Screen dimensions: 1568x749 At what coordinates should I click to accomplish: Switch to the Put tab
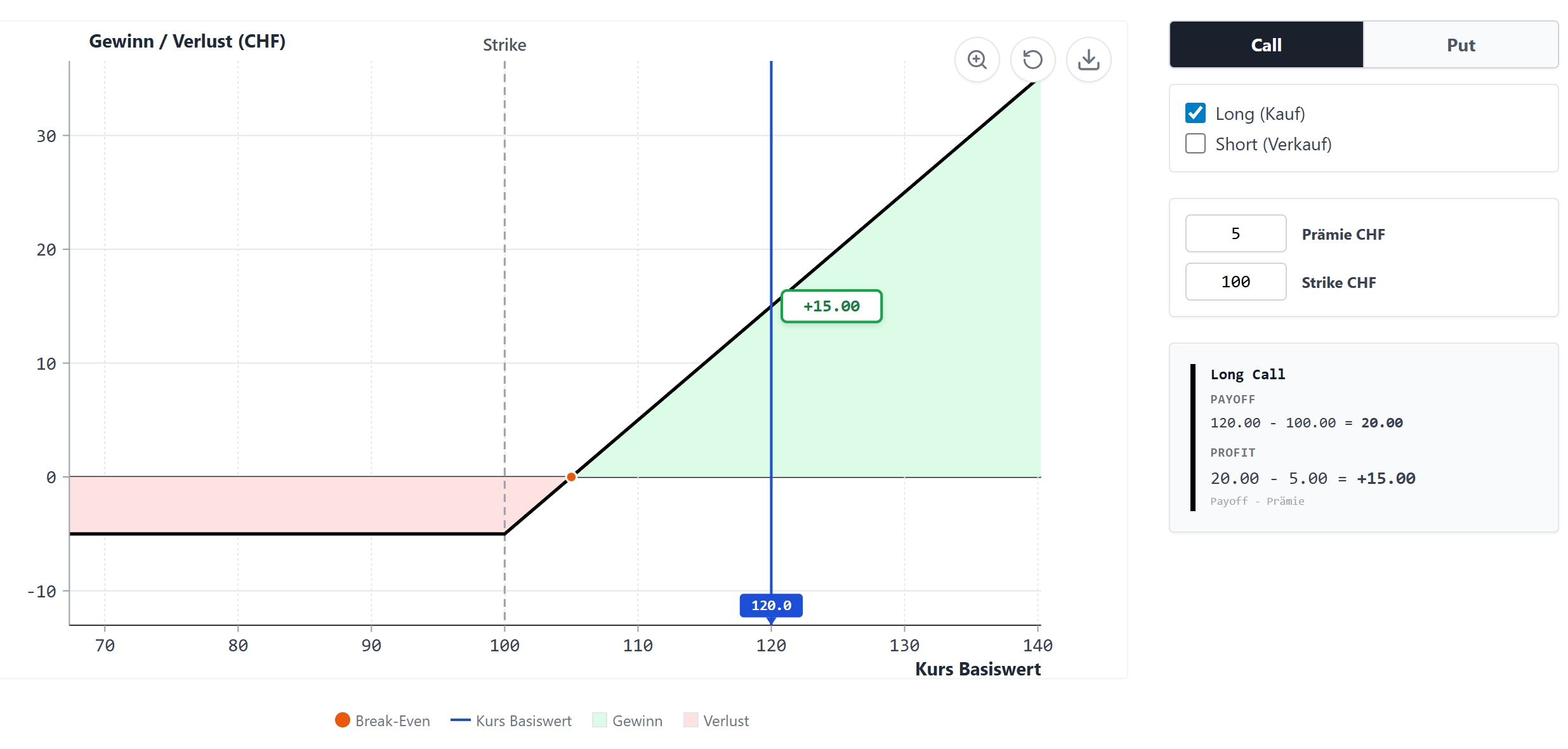tap(1460, 45)
